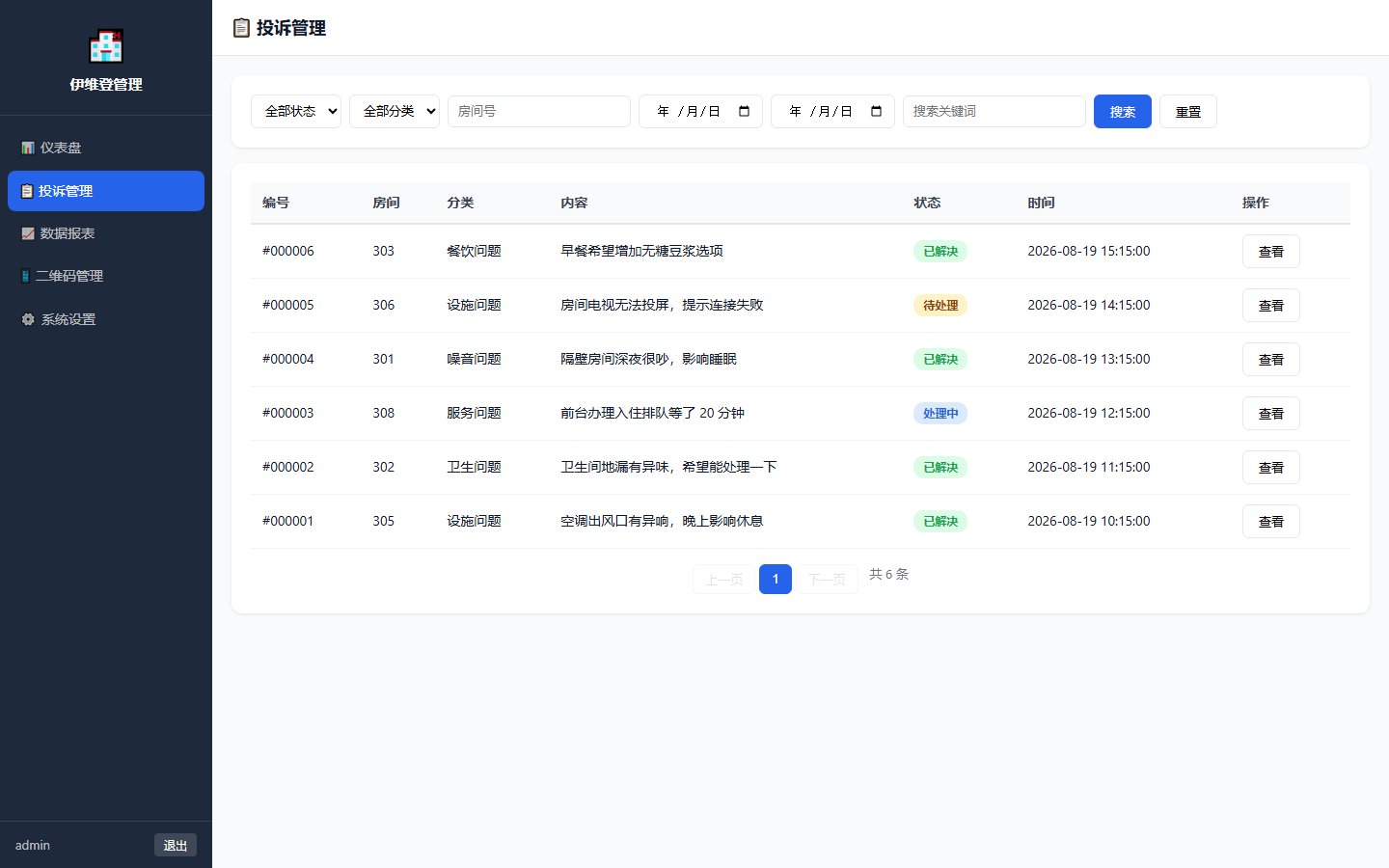Screen dimensions: 1389x868
Task: View complaint #000002 details
Action: click(x=1271, y=468)
